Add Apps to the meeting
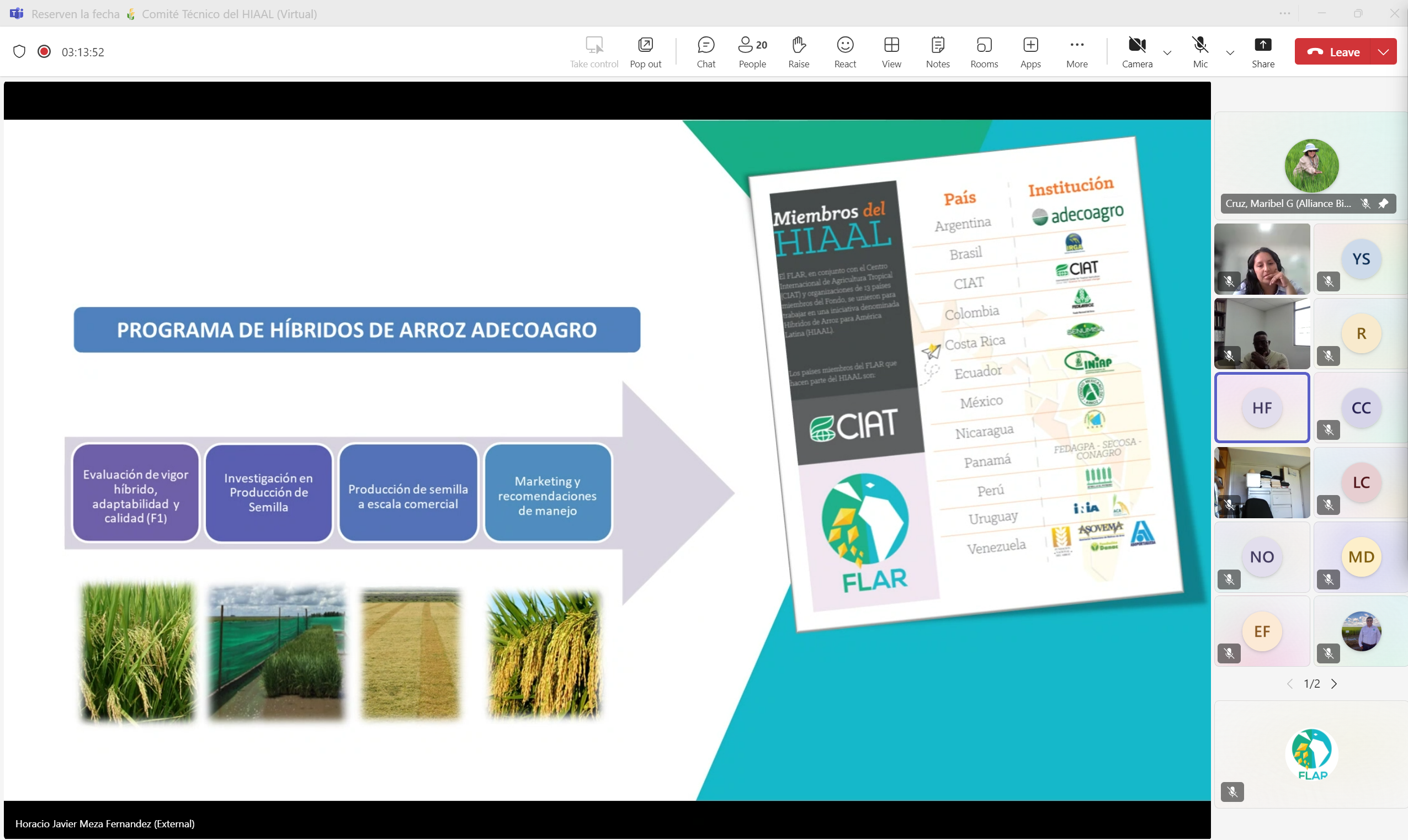The width and height of the screenshot is (1408, 840). [x=1030, y=52]
